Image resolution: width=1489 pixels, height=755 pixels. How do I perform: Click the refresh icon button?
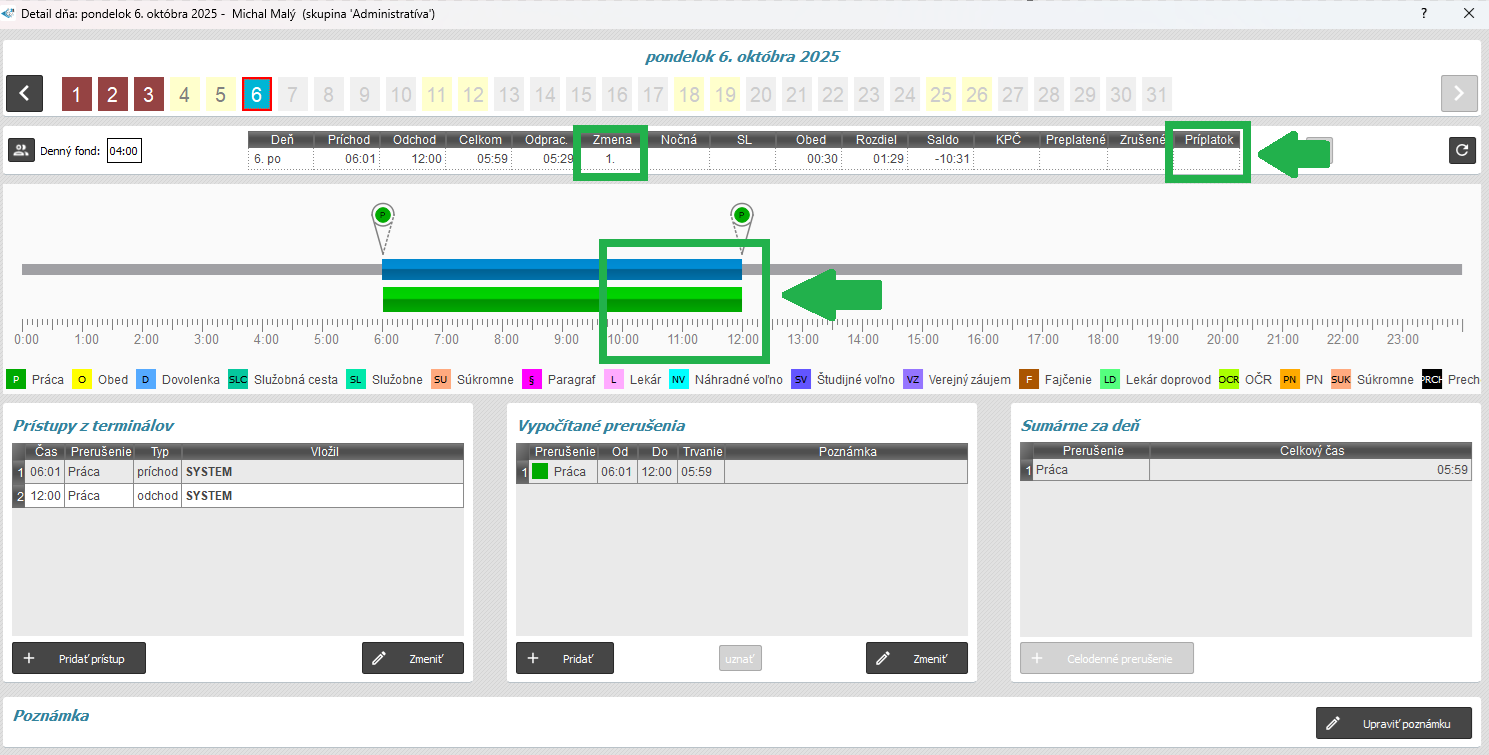coord(1462,150)
